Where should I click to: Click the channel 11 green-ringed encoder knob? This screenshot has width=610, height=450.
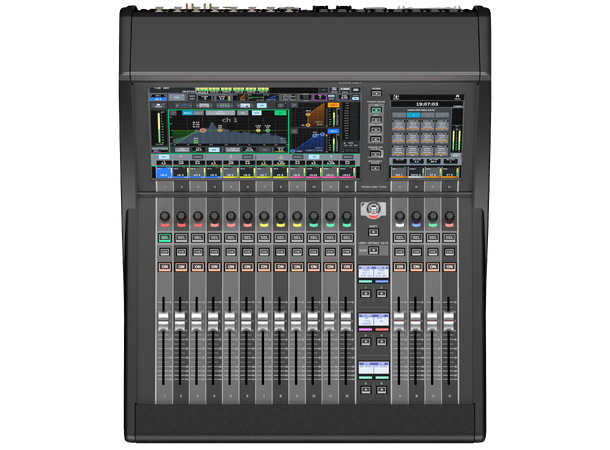[x=330, y=216]
